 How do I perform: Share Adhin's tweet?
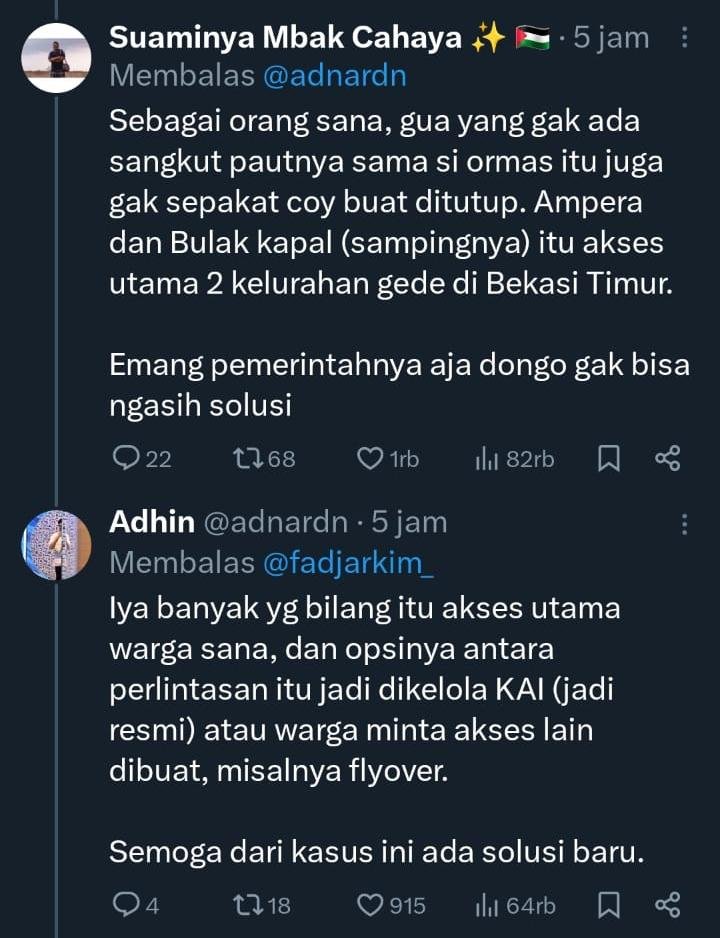coord(667,905)
